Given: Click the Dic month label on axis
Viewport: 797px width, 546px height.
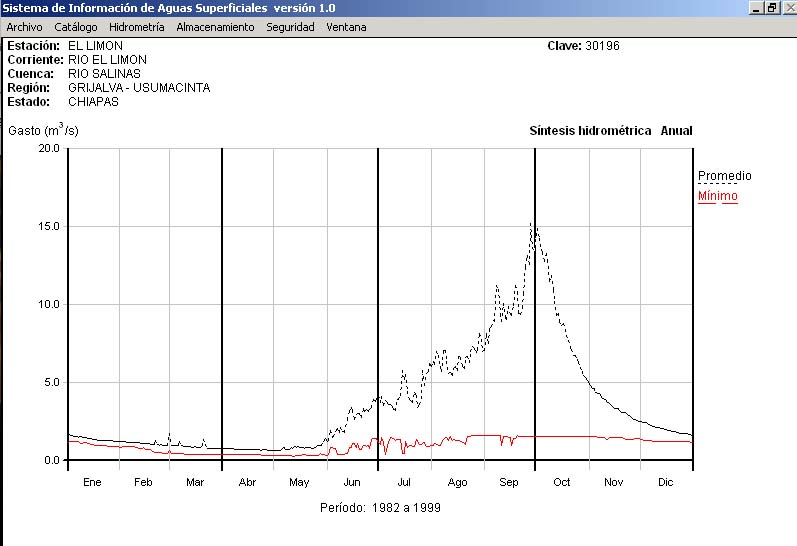Looking at the screenshot, I should 666,482.
